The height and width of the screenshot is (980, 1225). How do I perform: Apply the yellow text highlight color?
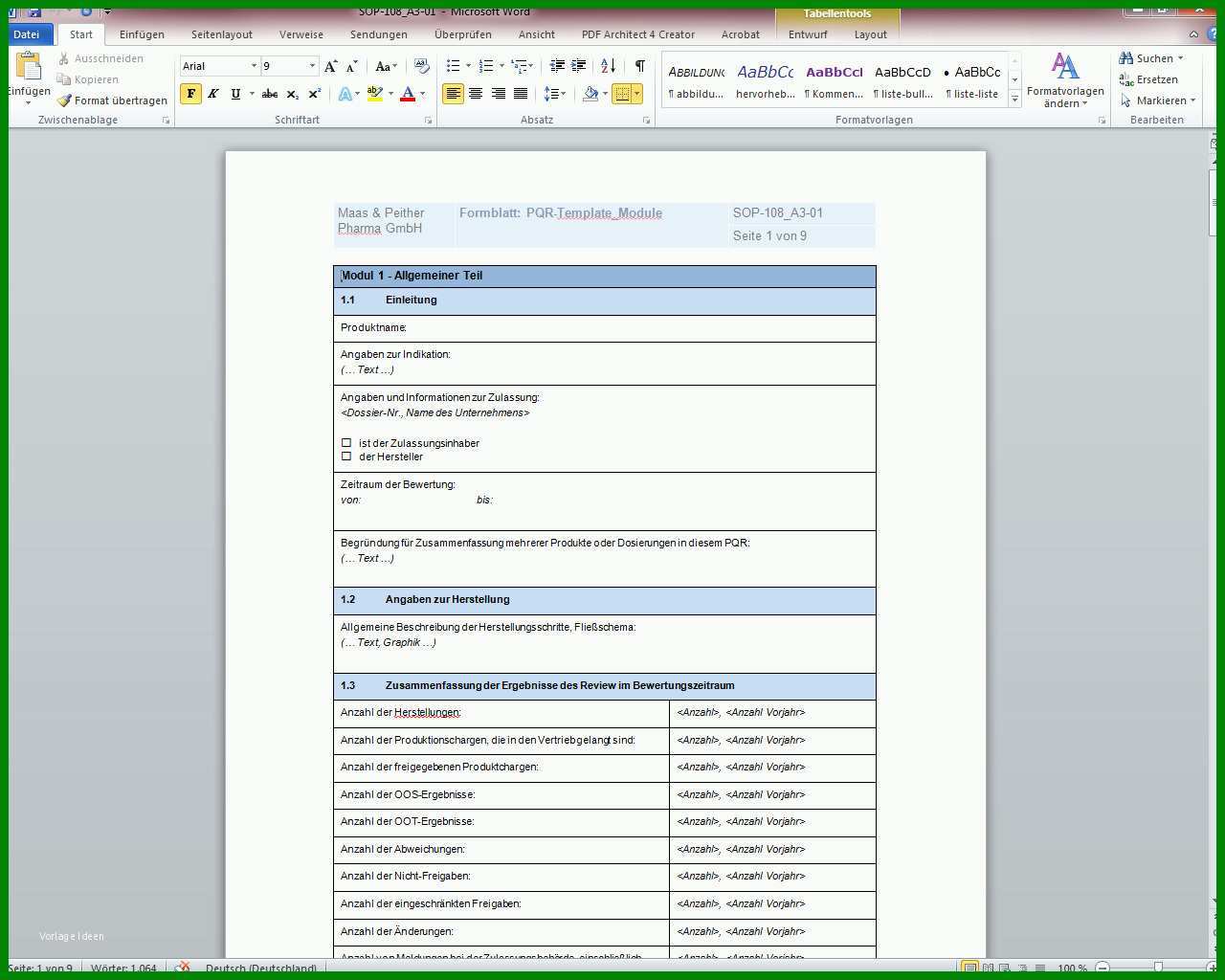[x=375, y=93]
